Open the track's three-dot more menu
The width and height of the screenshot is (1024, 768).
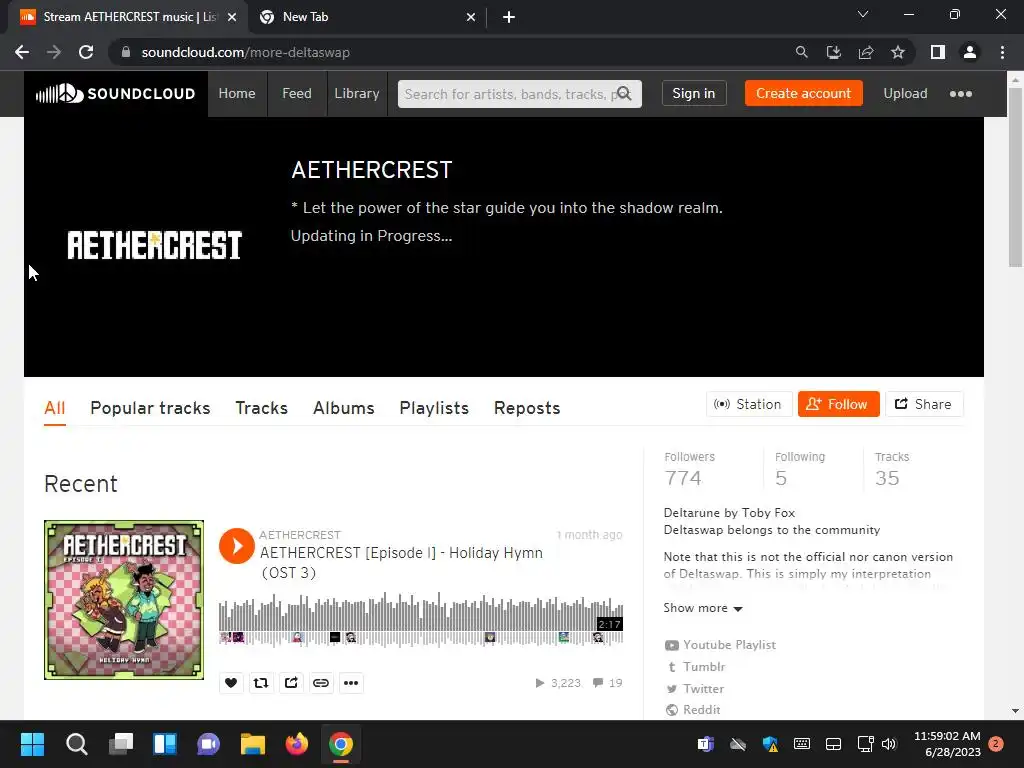(351, 682)
